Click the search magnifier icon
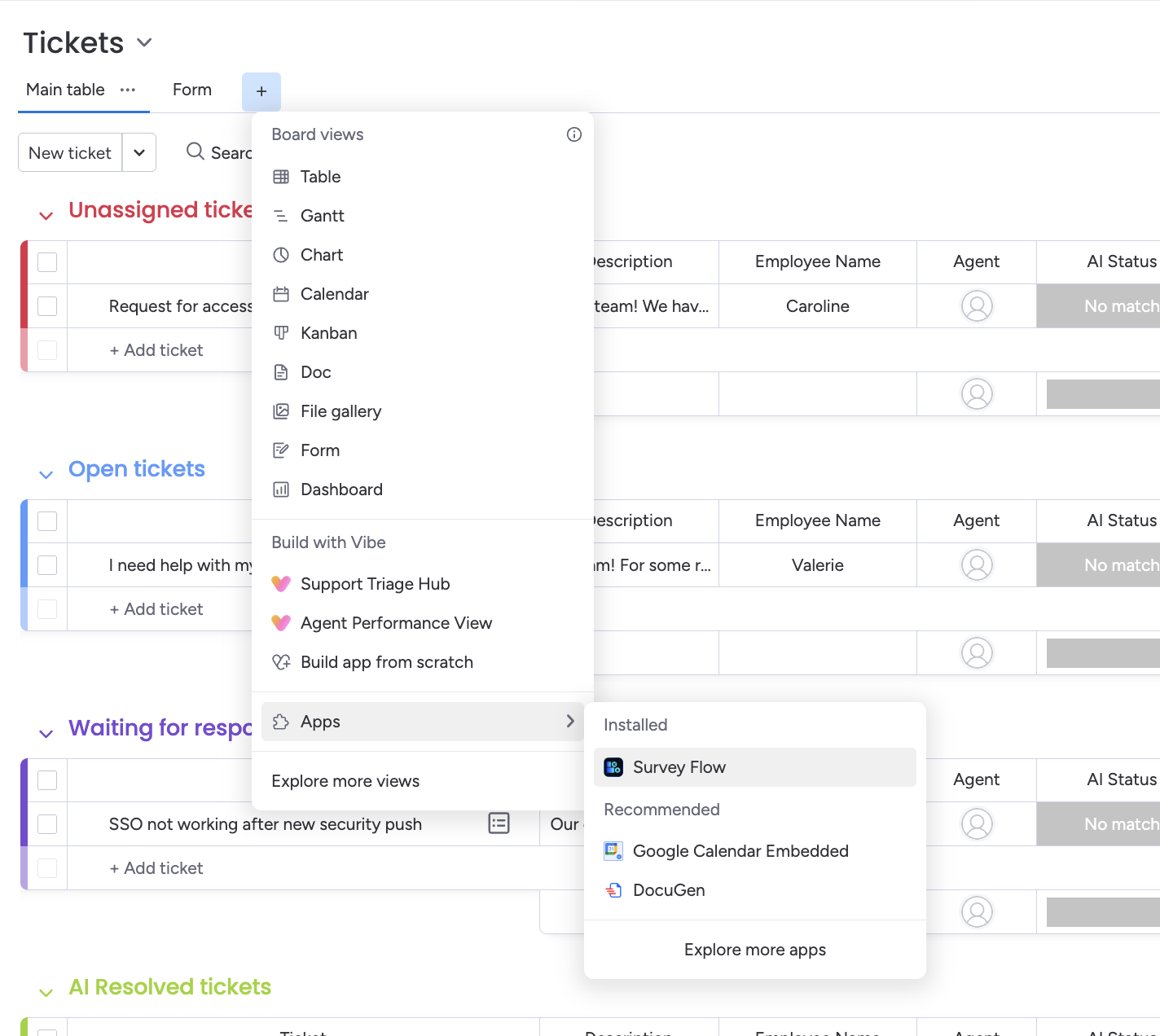 coord(196,151)
